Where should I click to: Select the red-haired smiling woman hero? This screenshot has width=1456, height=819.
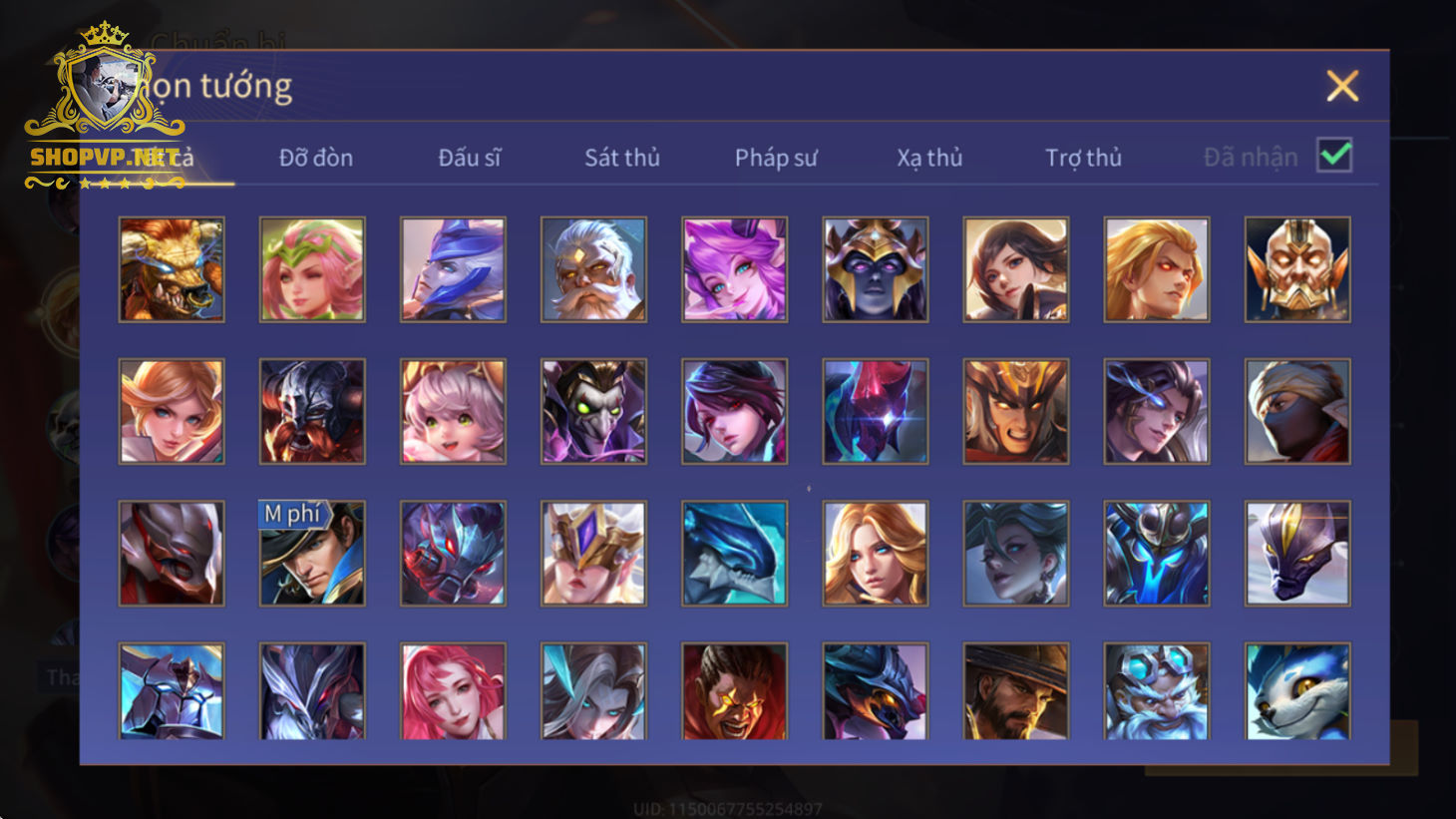tap(453, 690)
